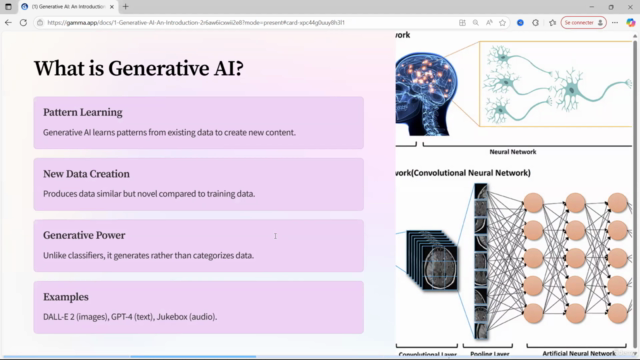This screenshot has height=360, width=640.
Task: Click text 'Generative AI learns patterns from existing data'
Action: click(128, 132)
